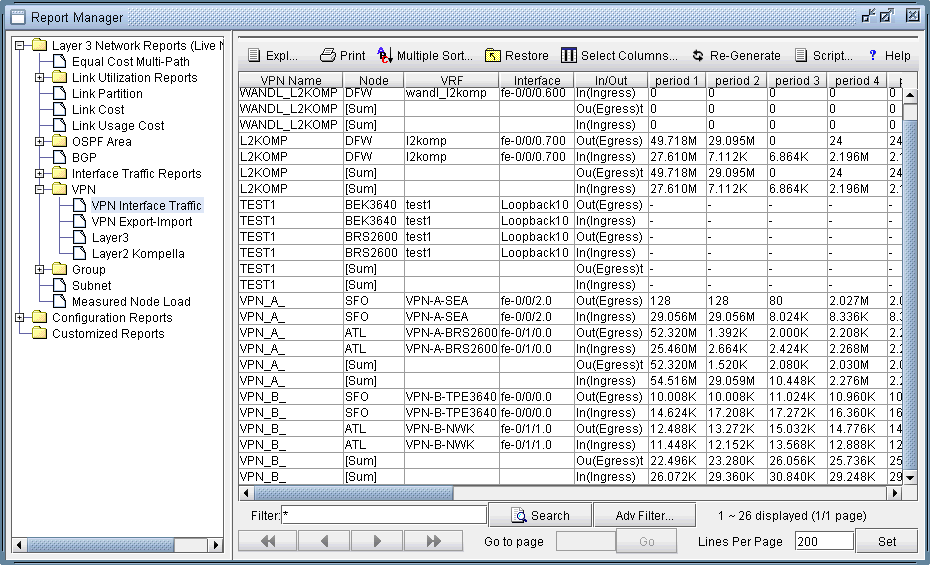Image resolution: width=930 pixels, height=565 pixels.
Task: Select Layer2 Kompella report in tree
Action: pyautogui.click(x=138, y=254)
